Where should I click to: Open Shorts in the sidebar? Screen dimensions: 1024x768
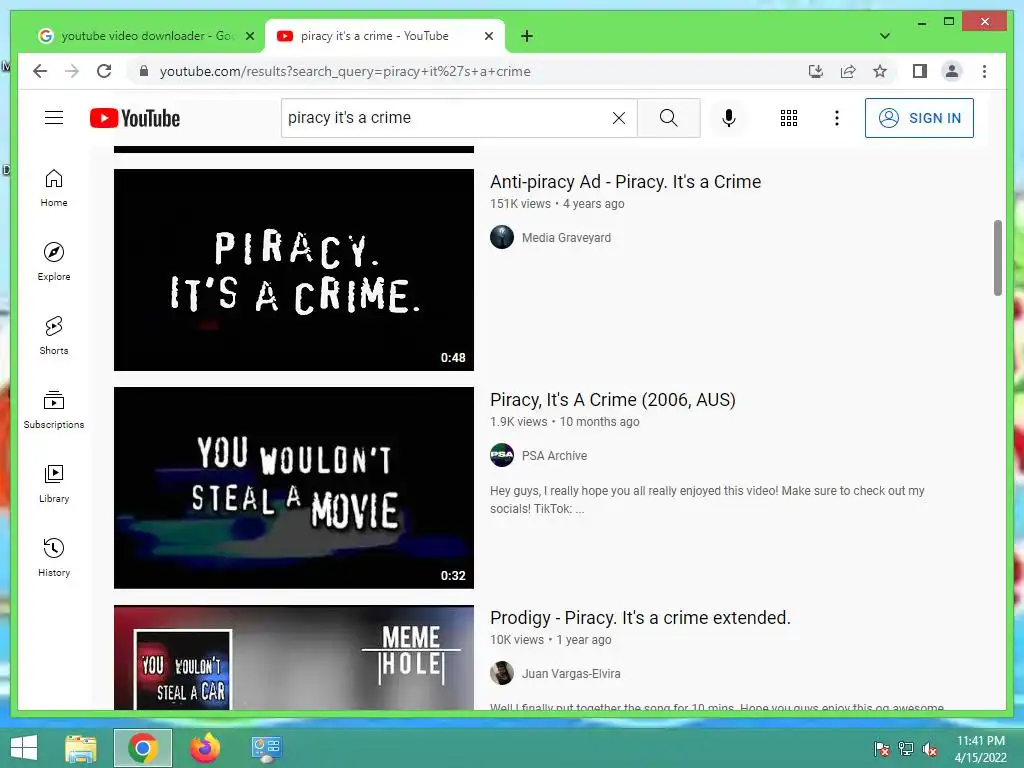(54, 336)
